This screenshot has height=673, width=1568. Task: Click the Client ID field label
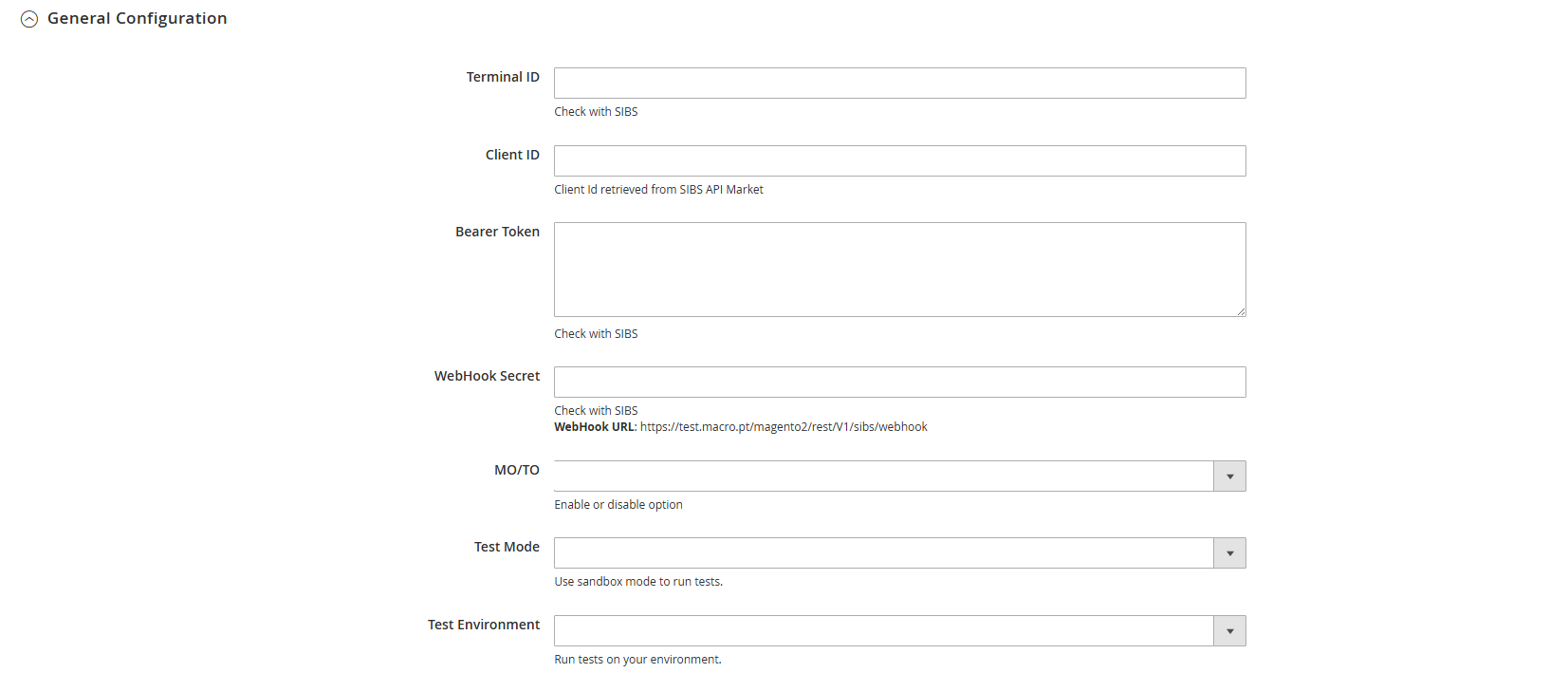click(512, 156)
